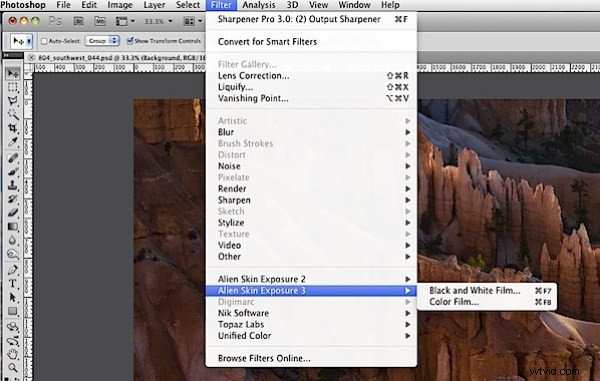Open the Layer menu
600x381 pixels.
coord(154,5)
